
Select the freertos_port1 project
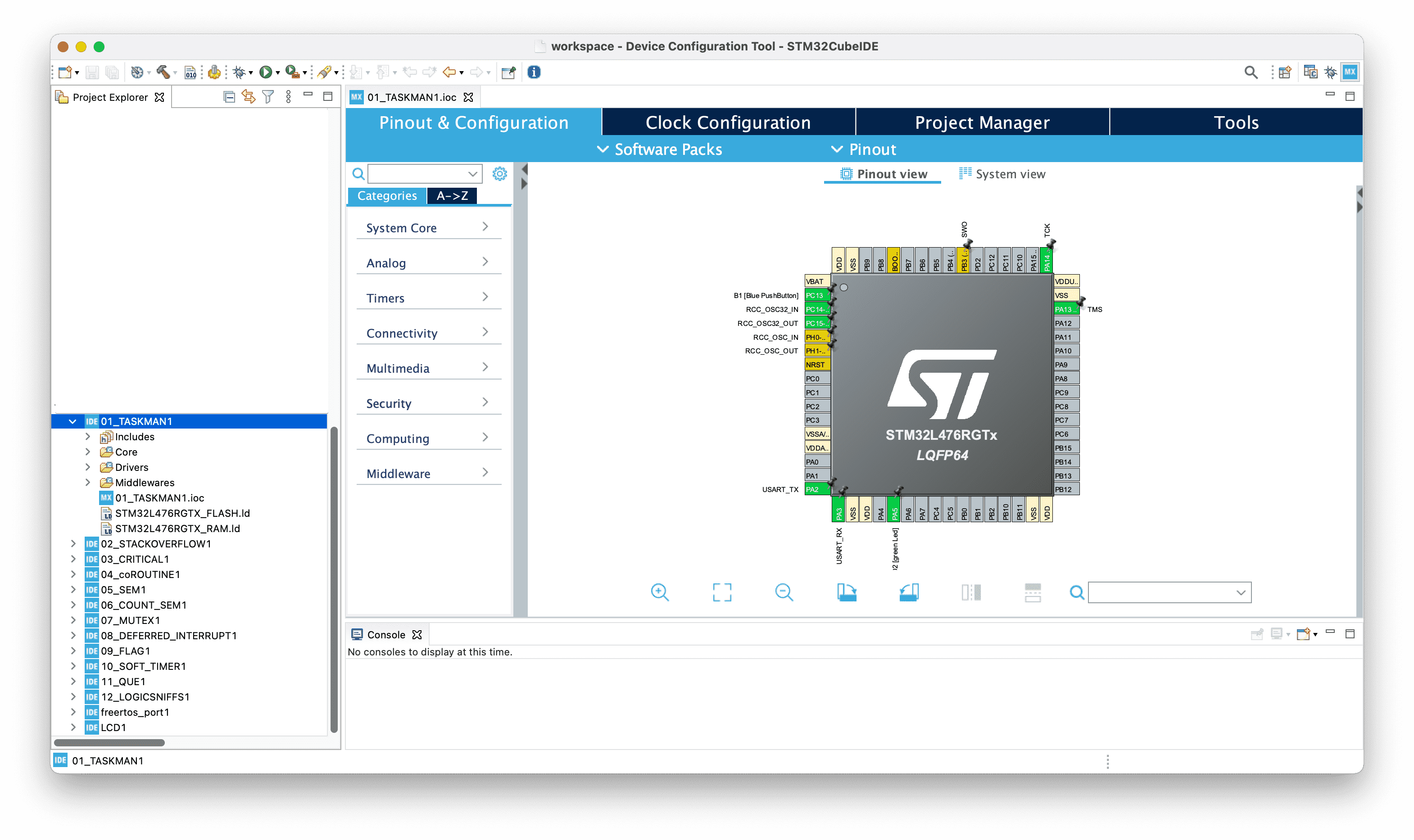coord(135,712)
